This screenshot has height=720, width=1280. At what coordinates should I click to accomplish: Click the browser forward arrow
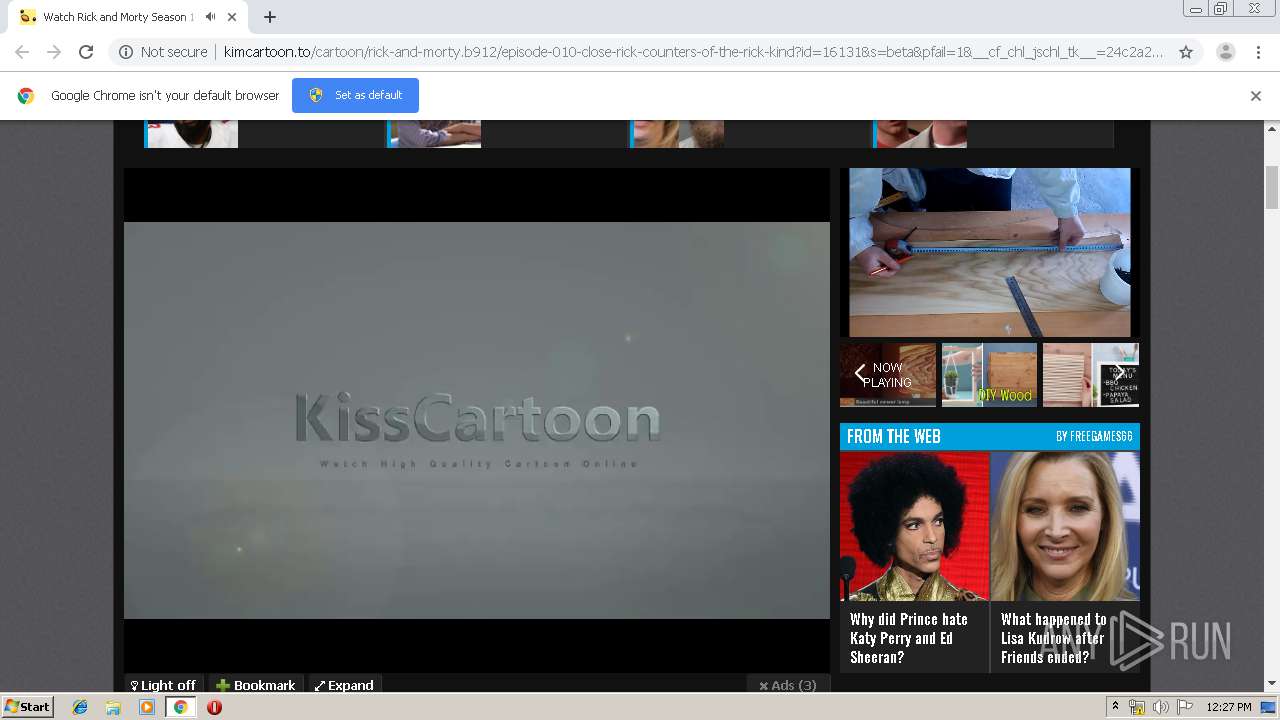click(54, 52)
